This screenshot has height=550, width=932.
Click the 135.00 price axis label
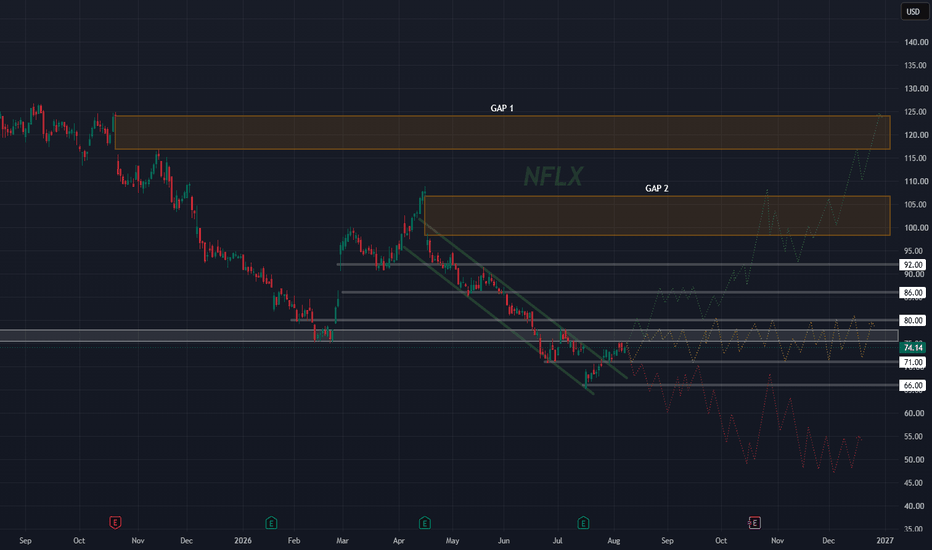tap(916, 65)
